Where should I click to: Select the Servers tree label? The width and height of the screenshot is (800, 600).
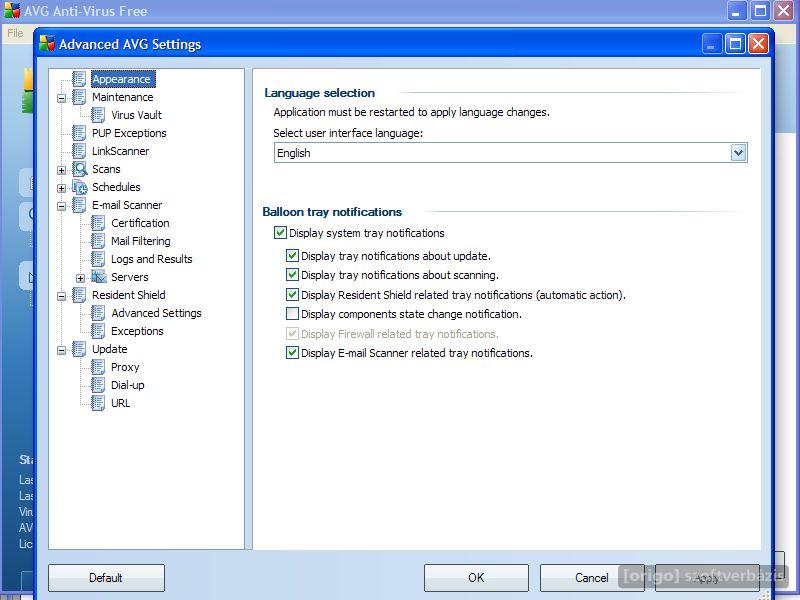[x=130, y=277]
